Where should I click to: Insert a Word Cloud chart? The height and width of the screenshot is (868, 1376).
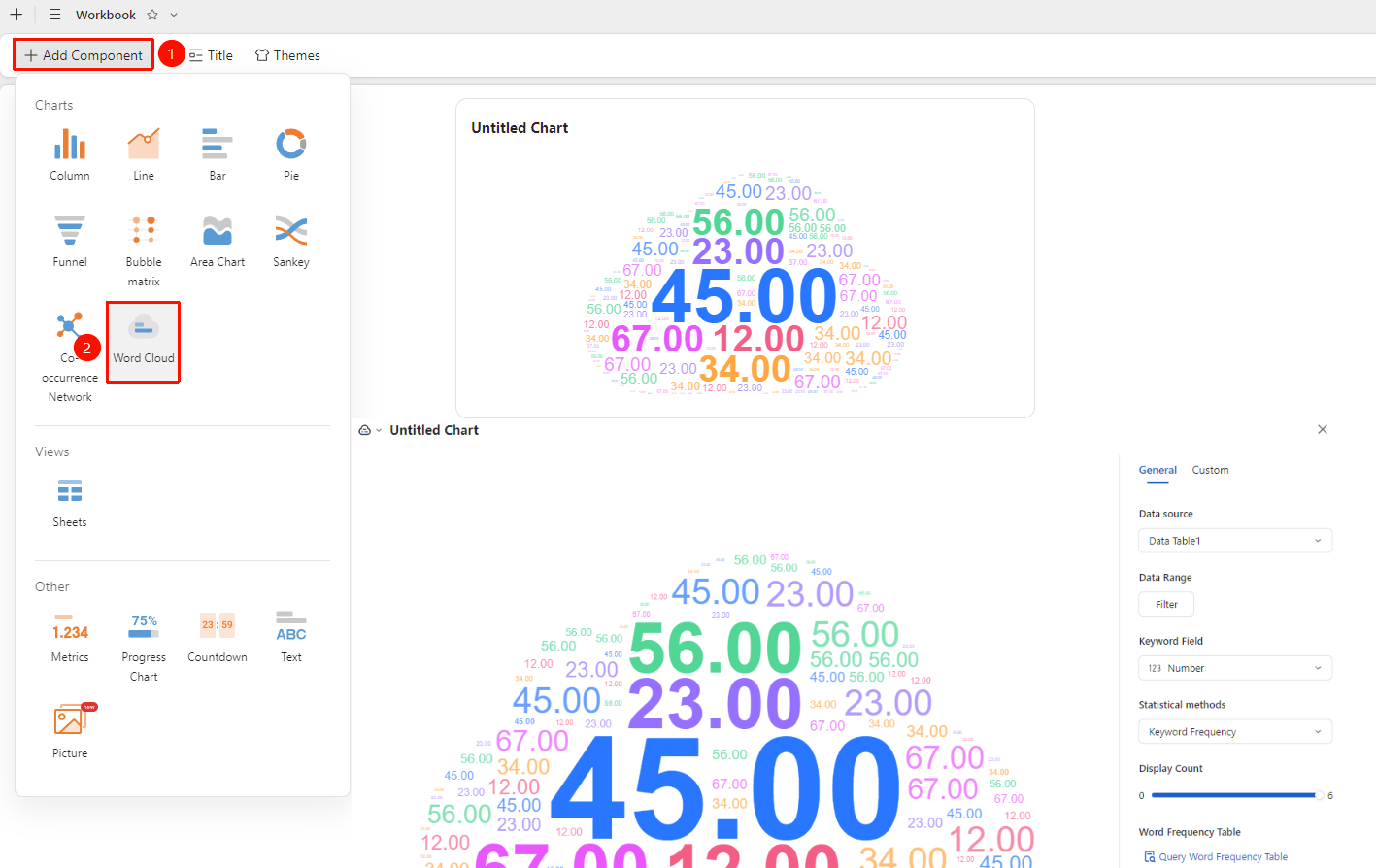click(144, 342)
